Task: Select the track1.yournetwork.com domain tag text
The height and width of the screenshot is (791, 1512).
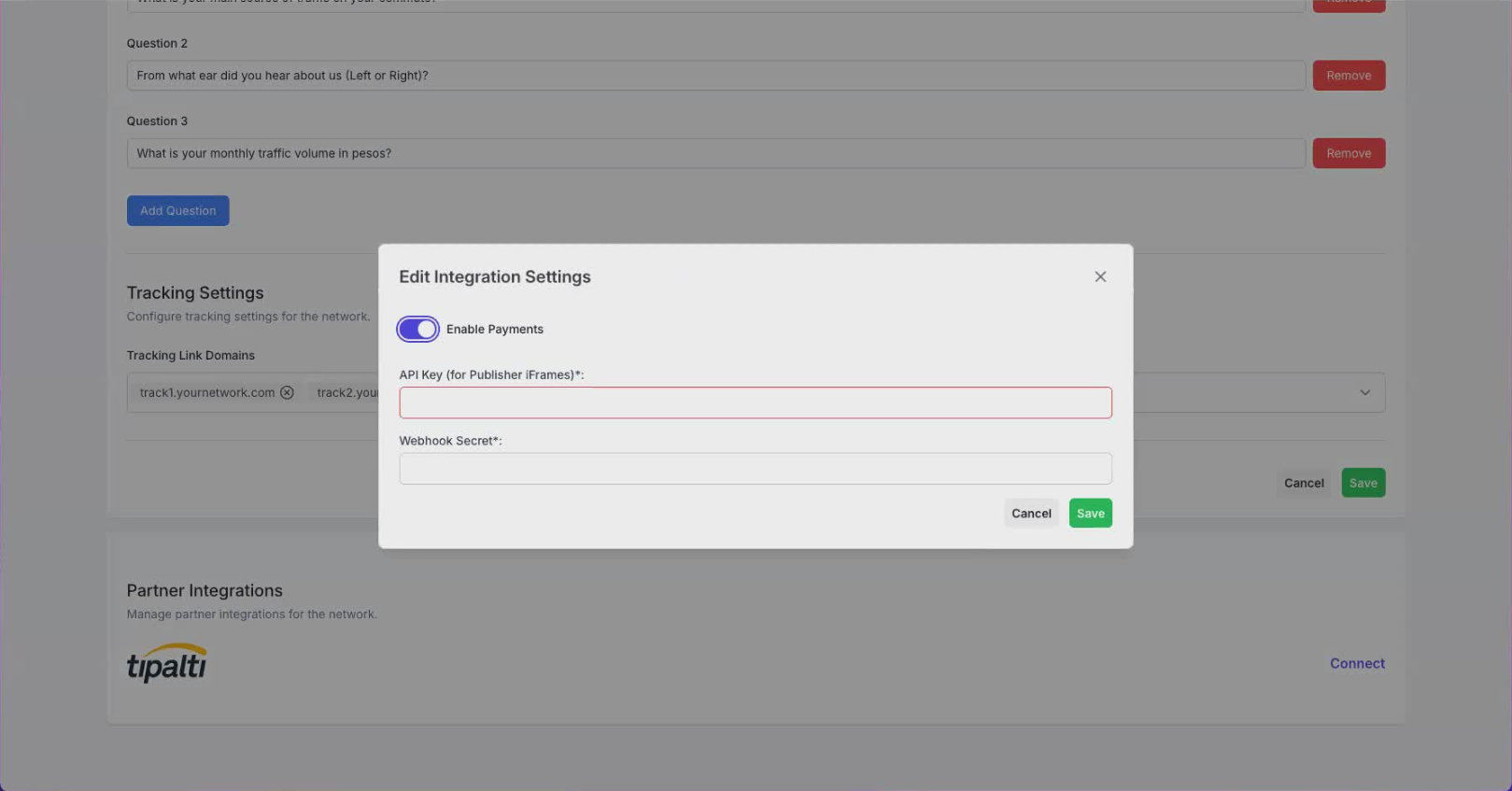Action: tap(206, 393)
